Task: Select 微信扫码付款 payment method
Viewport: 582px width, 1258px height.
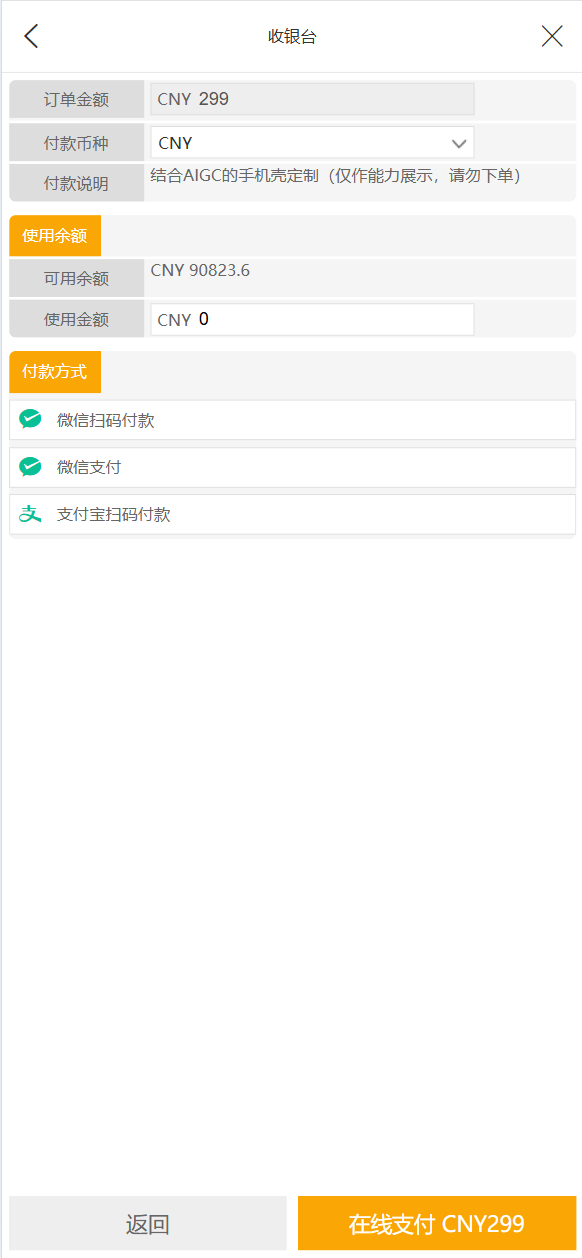Action: tap(292, 420)
